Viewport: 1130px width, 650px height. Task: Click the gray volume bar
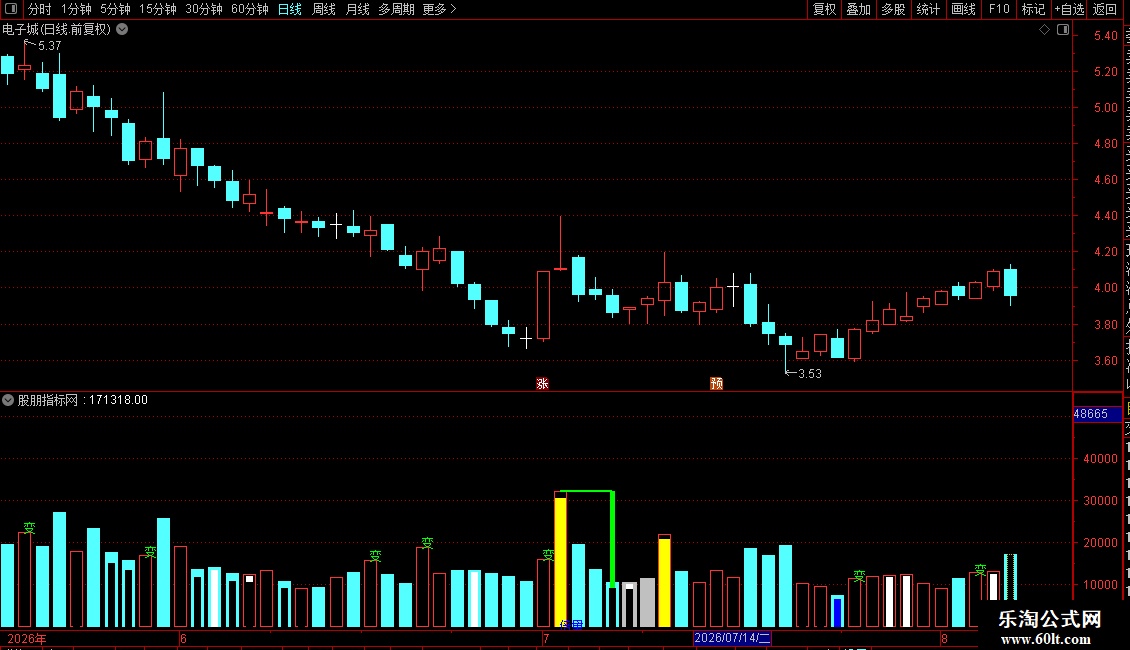(647, 602)
